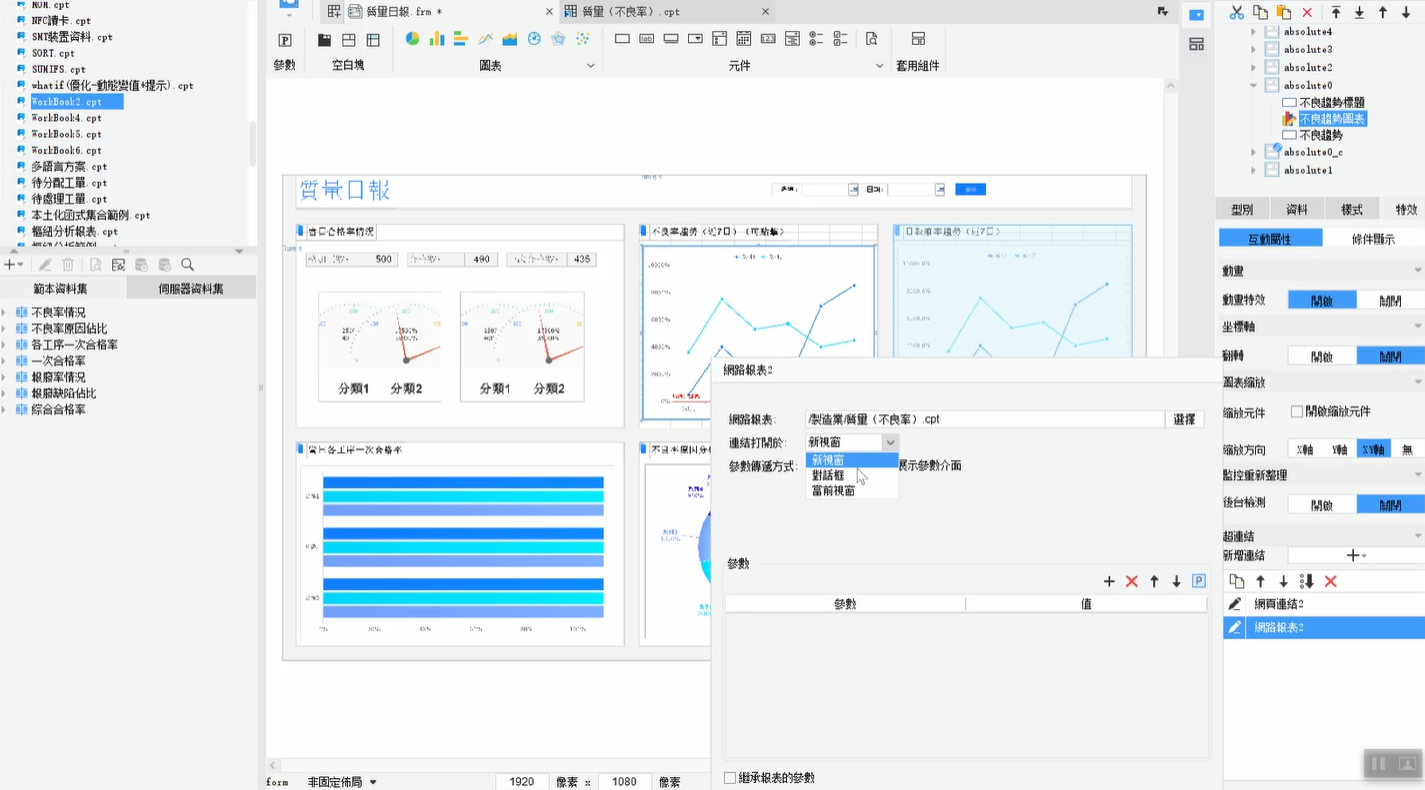Expand the 圖表 toolbar chevron

click(590, 66)
